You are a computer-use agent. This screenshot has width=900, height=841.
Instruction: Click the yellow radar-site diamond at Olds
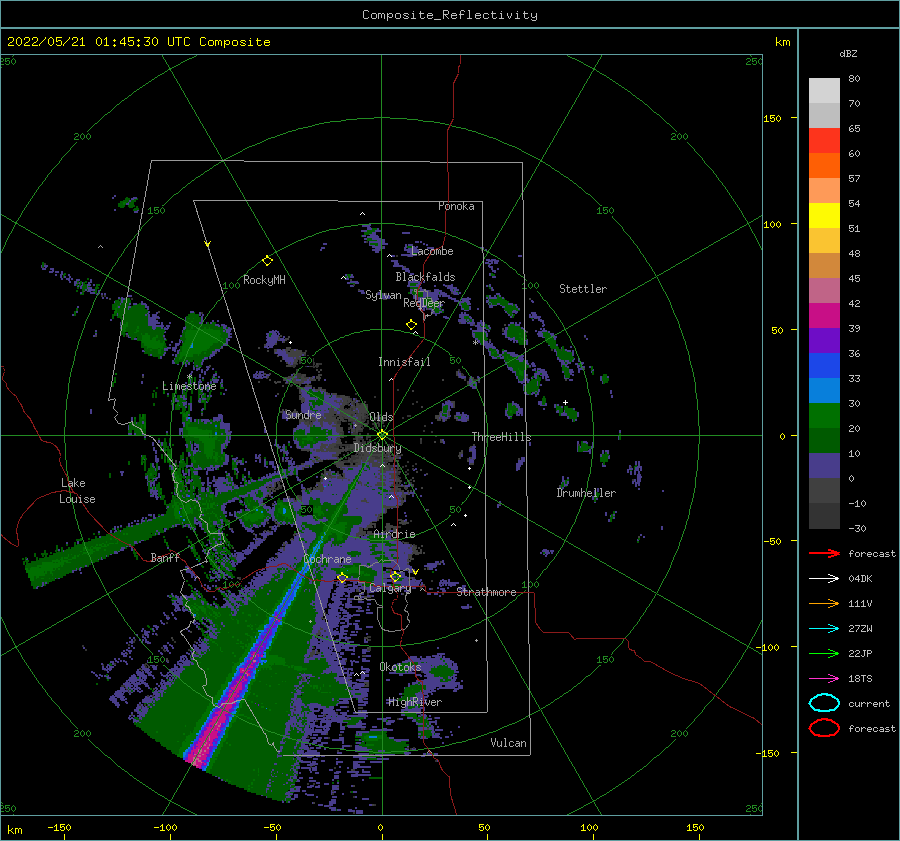pos(382,435)
